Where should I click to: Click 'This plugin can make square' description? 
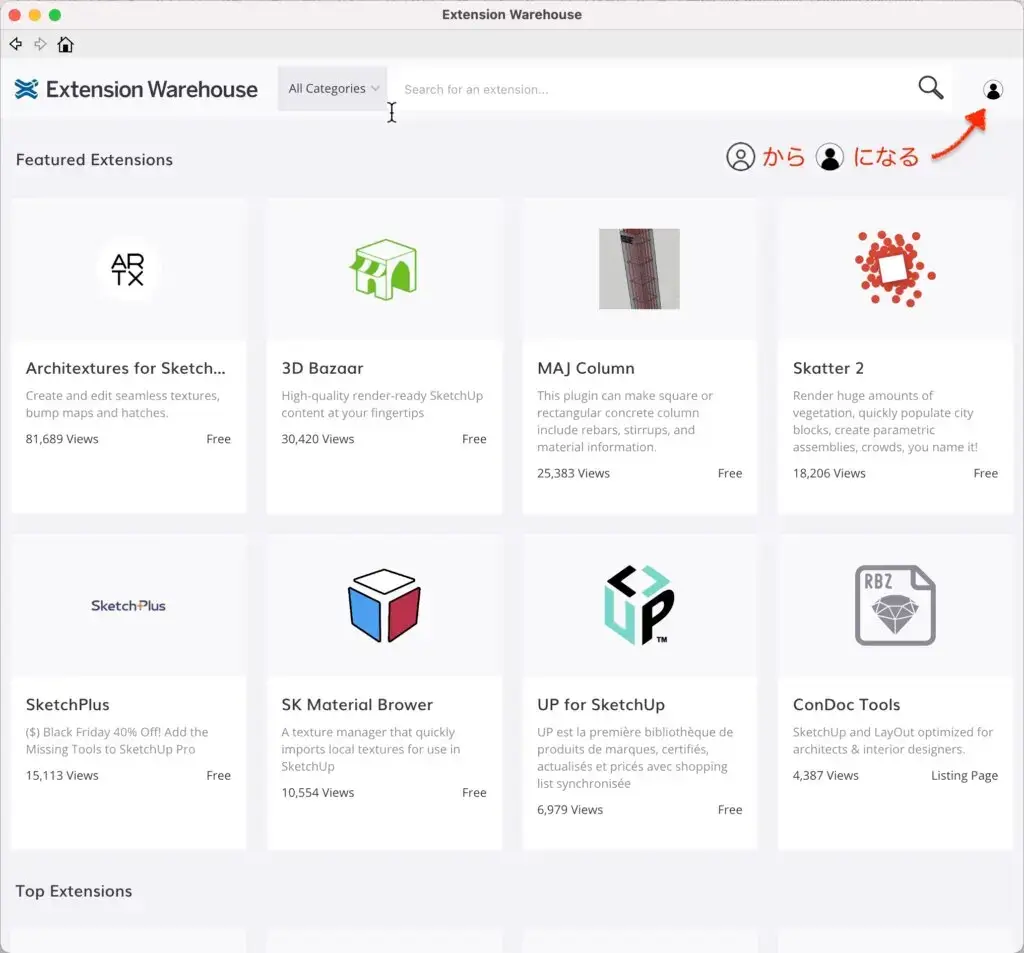click(625, 421)
